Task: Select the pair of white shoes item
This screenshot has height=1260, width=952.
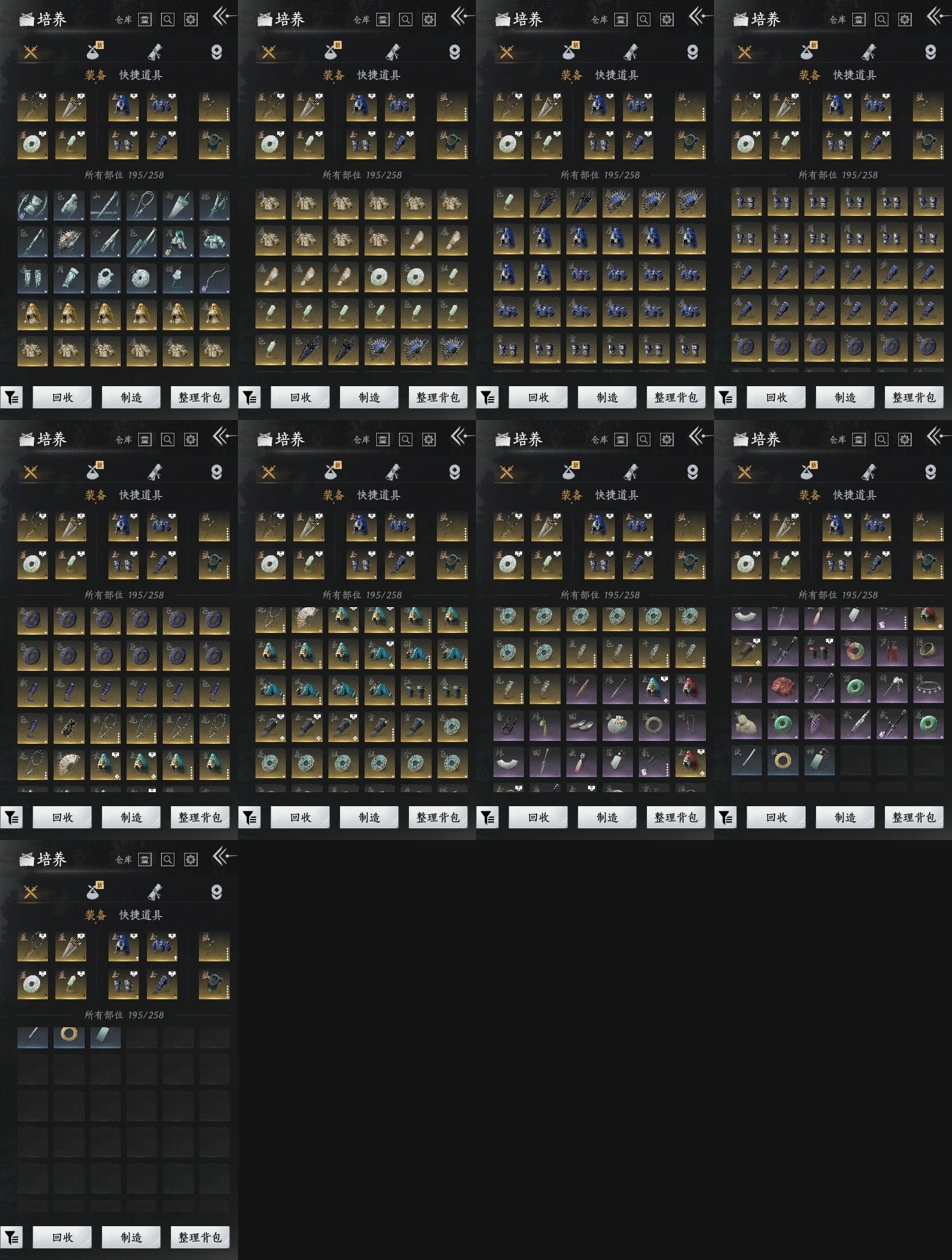Action: pyautogui.click(x=581, y=724)
